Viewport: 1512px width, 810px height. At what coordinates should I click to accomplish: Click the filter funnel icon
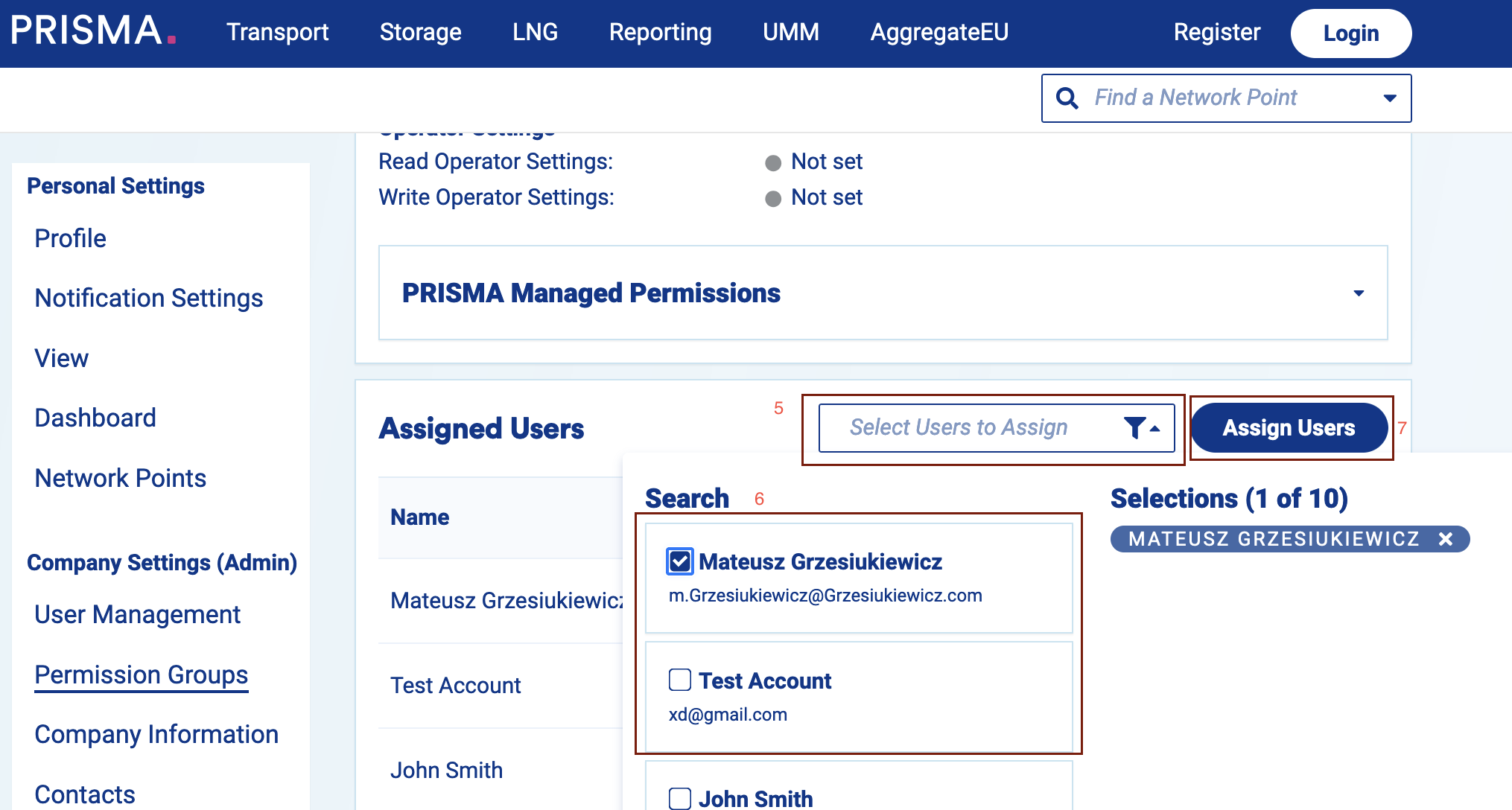pyautogui.click(x=1135, y=427)
